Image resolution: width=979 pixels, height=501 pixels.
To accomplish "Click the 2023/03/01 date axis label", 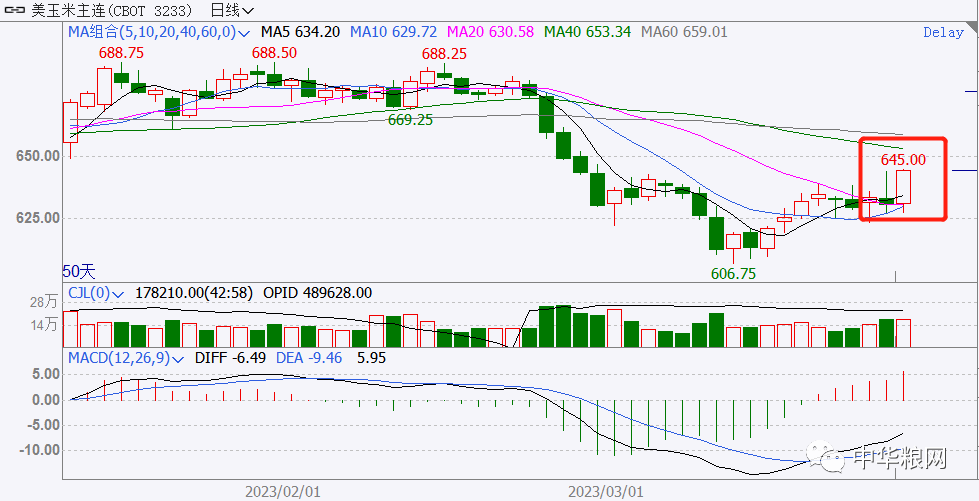I will point(606,492).
